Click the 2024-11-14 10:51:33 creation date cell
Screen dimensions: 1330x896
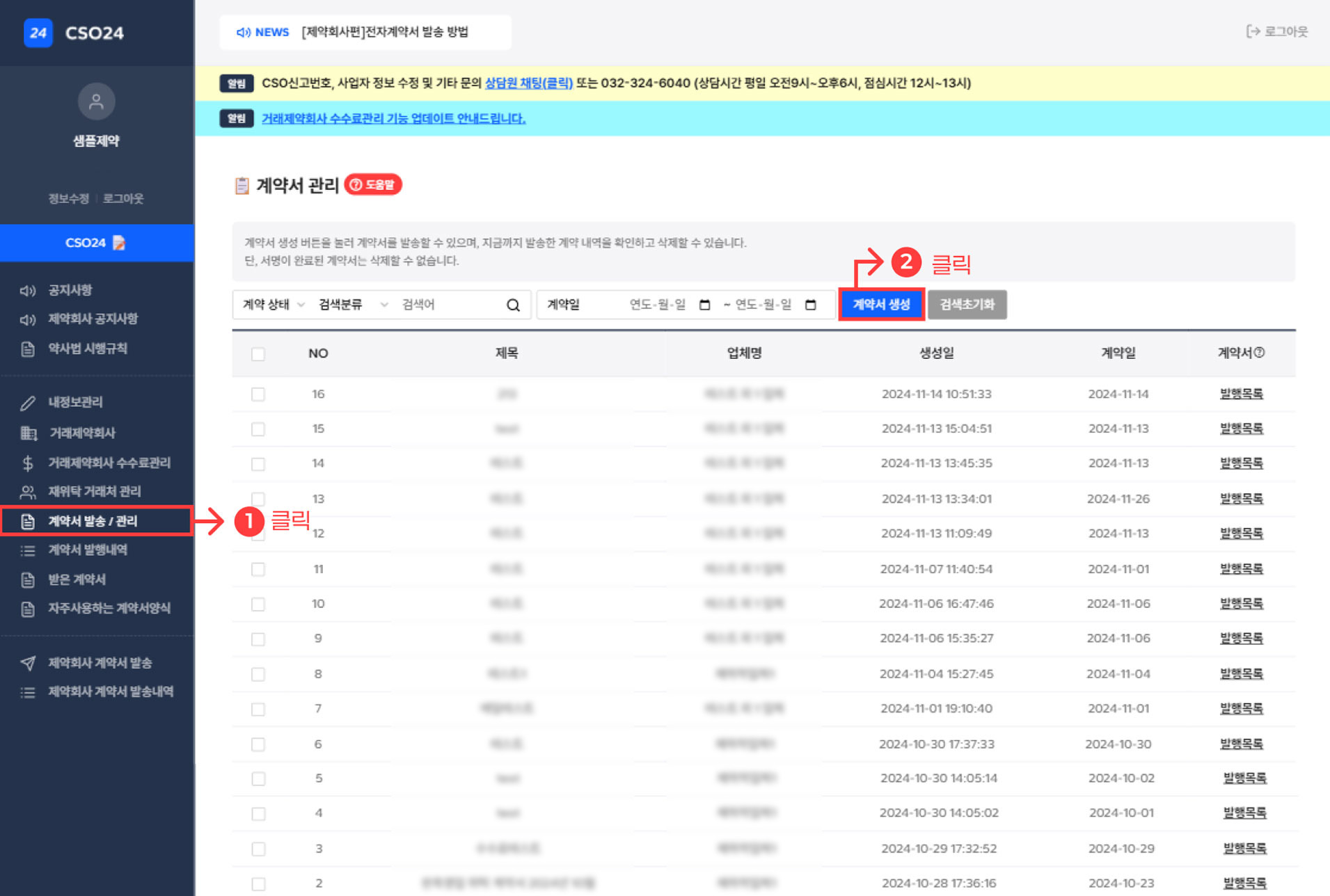click(x=936, y=394)
